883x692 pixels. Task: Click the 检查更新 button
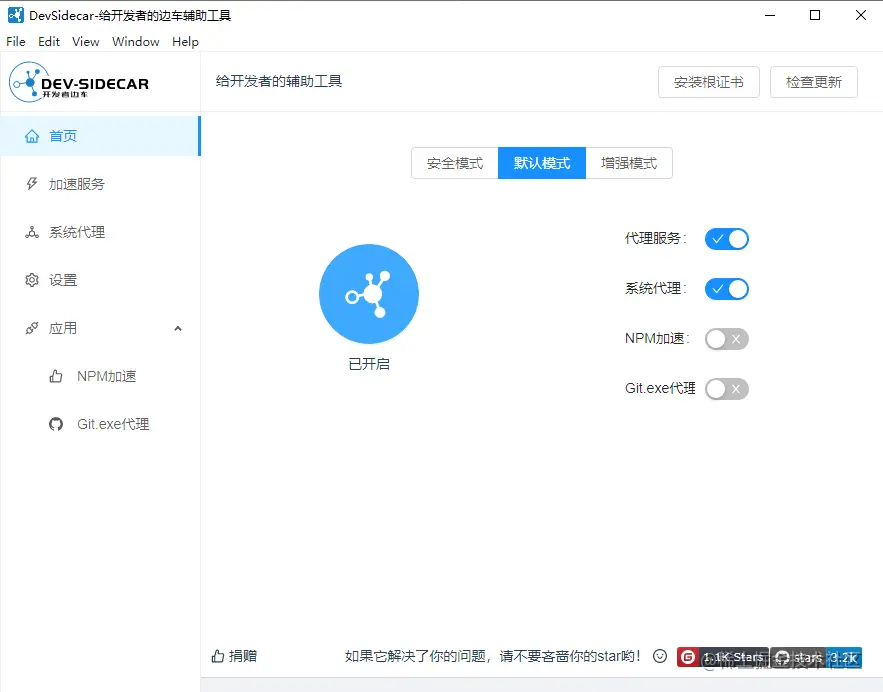point(814,82)
